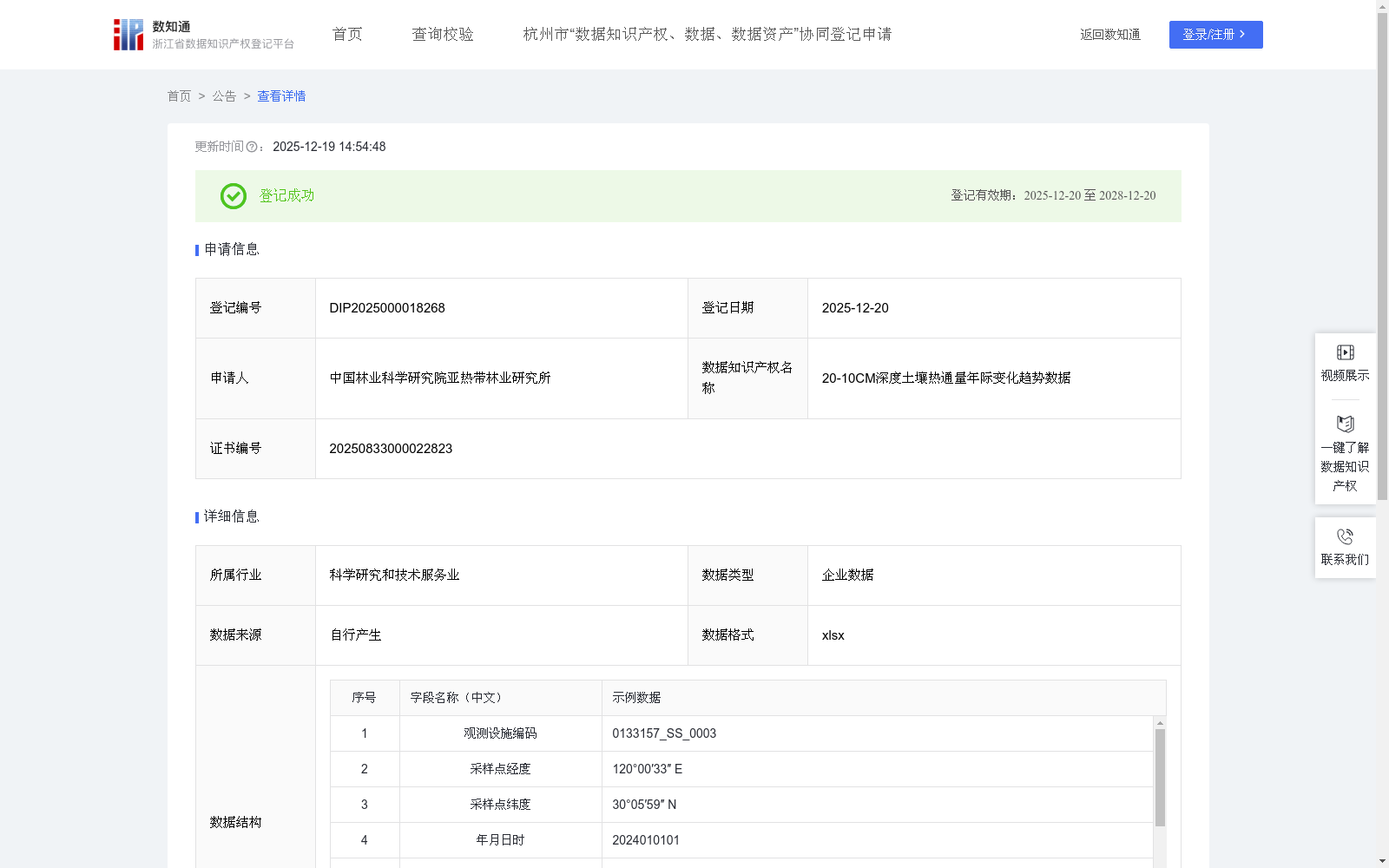Click the 数据结构 row label
The image size is (1389, 868).
pyautogui.click(x=235, y=822)
